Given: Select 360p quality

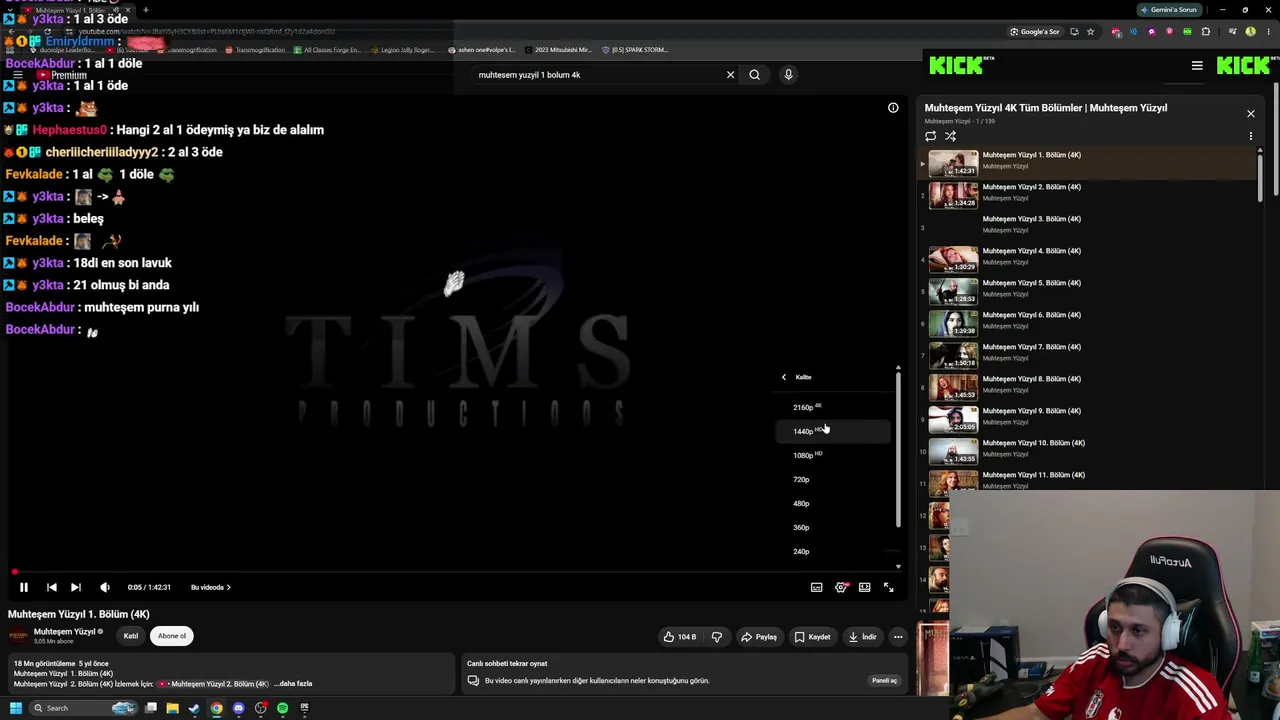Looking at the screenshot, I should tap(834, 527).
